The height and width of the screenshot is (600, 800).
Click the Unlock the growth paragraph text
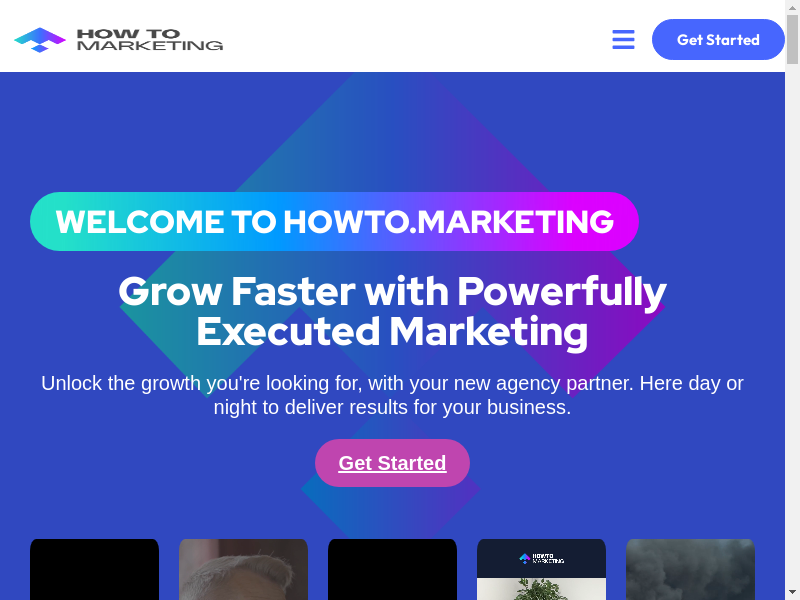pyautogui.click(x=392, y=395)
